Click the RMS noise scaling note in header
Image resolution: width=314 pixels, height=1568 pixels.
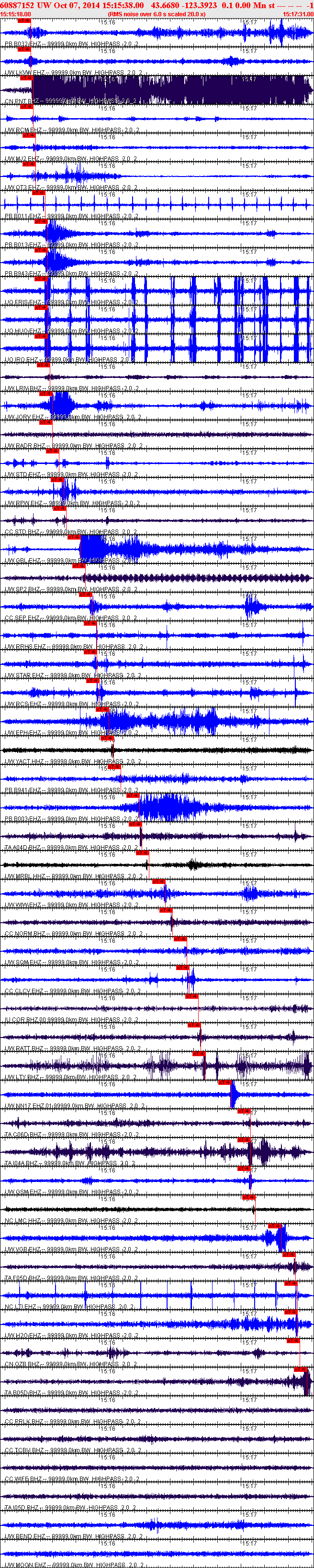[x=157, y=14]
